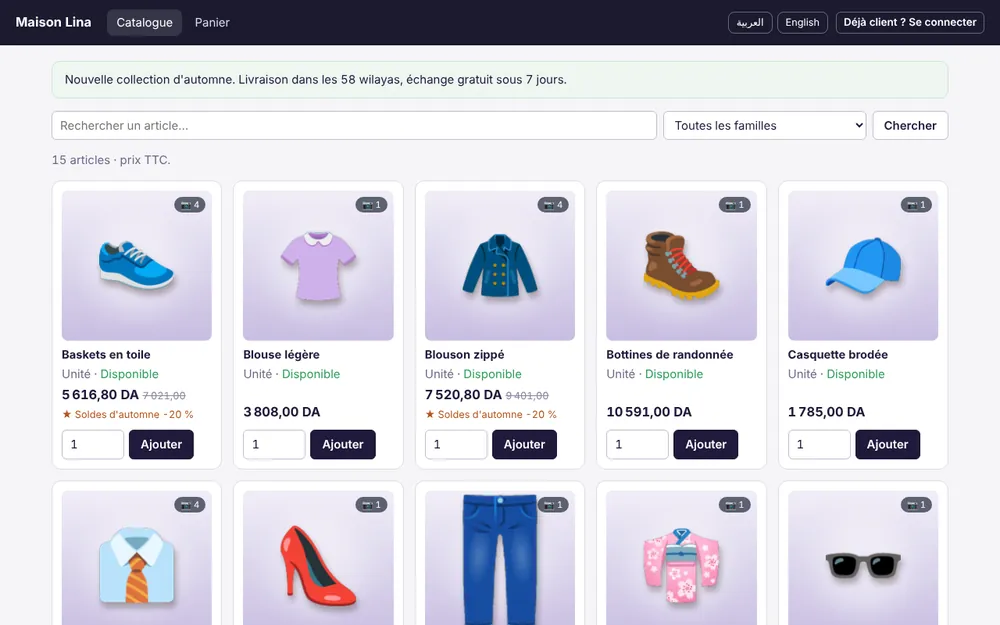Add Blouson zippé to cart
1000x625 pixels.
pyautogui.click(x=524, y=445)
